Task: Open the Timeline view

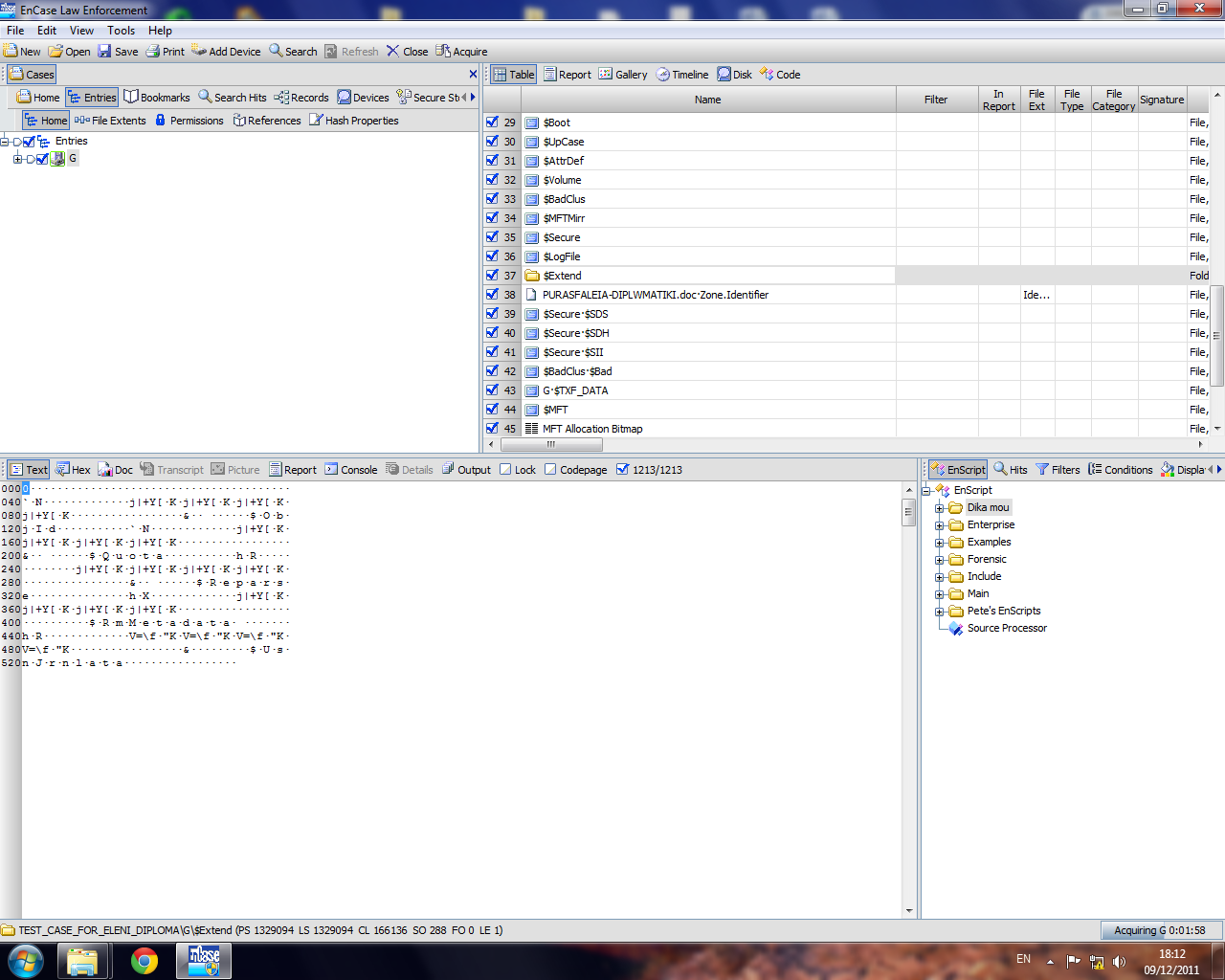Action: pos(682,75)
